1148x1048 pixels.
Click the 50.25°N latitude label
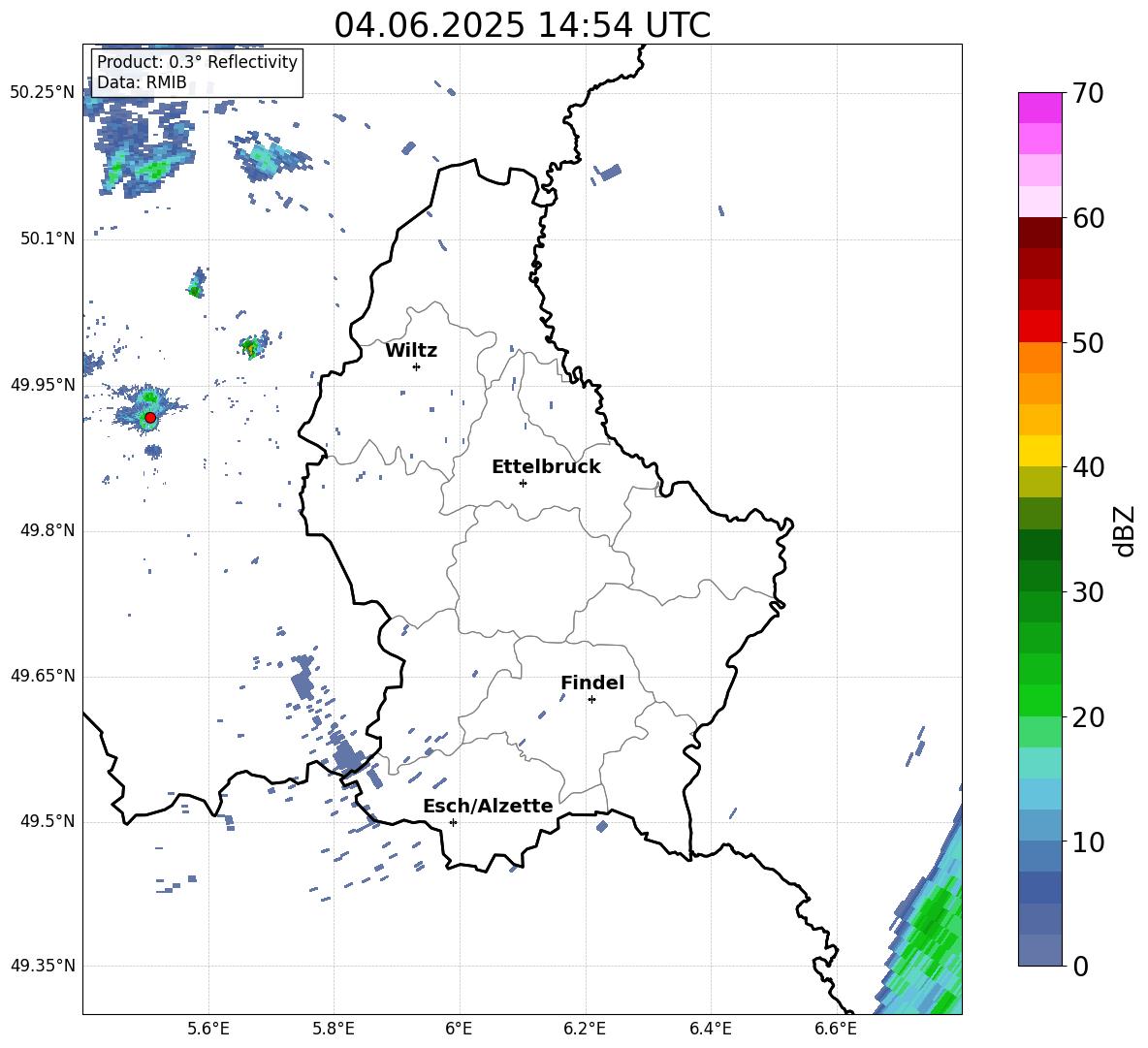43,93
